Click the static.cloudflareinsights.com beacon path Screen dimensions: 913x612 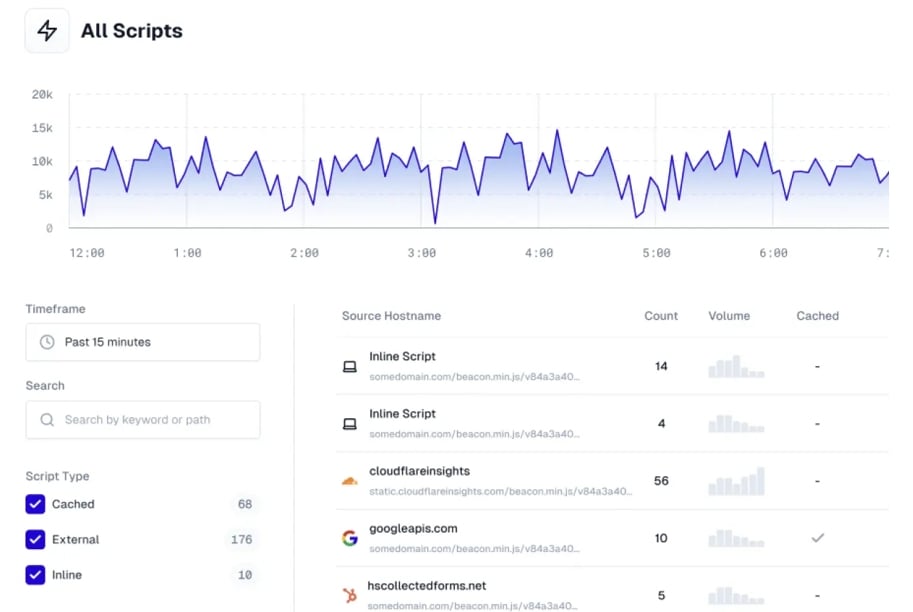pyautogui.click(x=500, y=491)
